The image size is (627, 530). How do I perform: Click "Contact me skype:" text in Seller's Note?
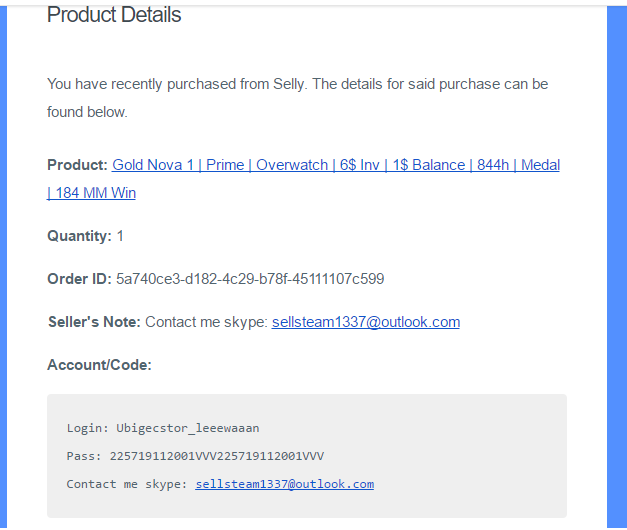[x=206, y=322]
